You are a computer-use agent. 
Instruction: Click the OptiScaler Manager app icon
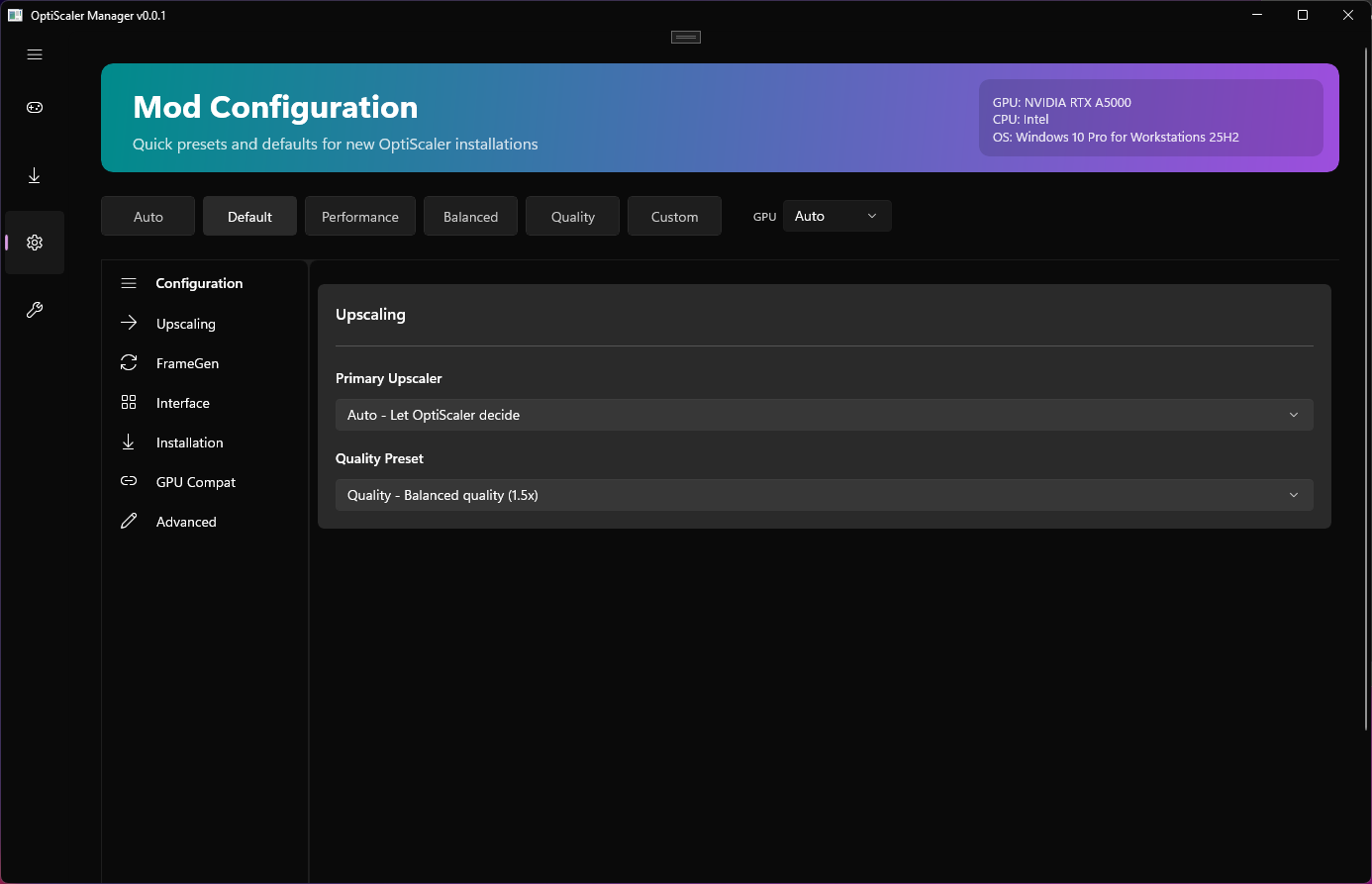tap(15, 15)
